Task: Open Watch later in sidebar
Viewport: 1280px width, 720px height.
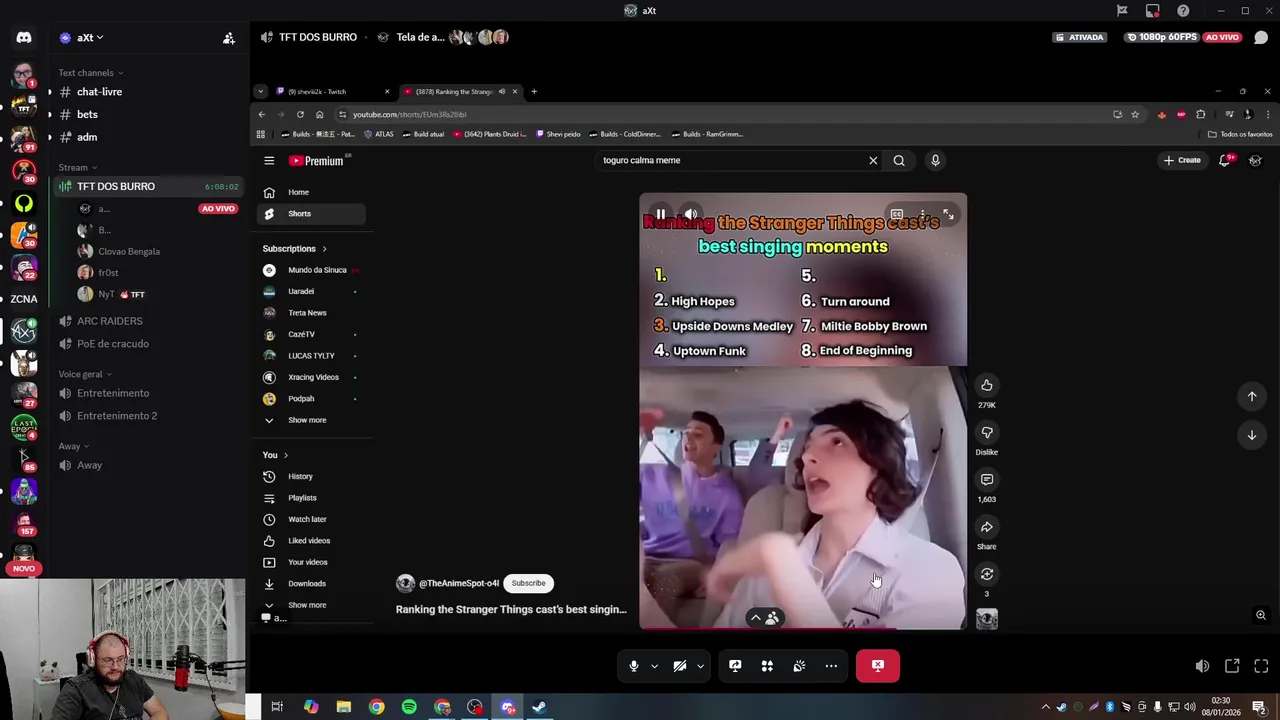Action: tap(312, 520)
